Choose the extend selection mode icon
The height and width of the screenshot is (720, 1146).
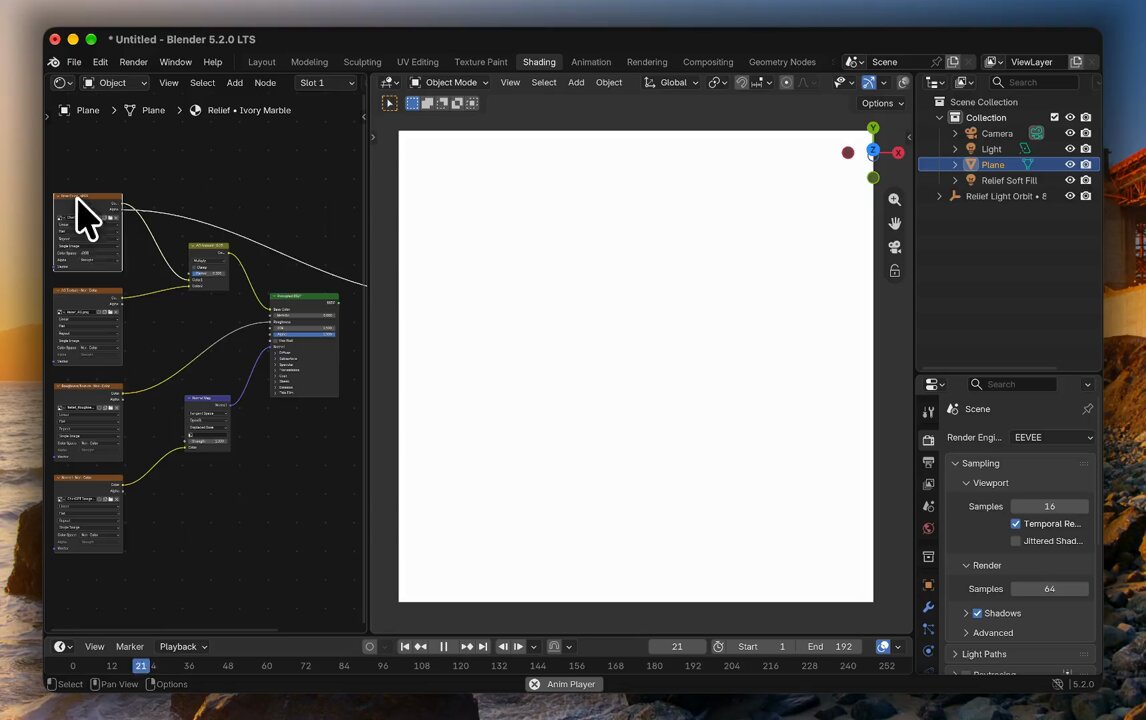click(x=428, y=103)
